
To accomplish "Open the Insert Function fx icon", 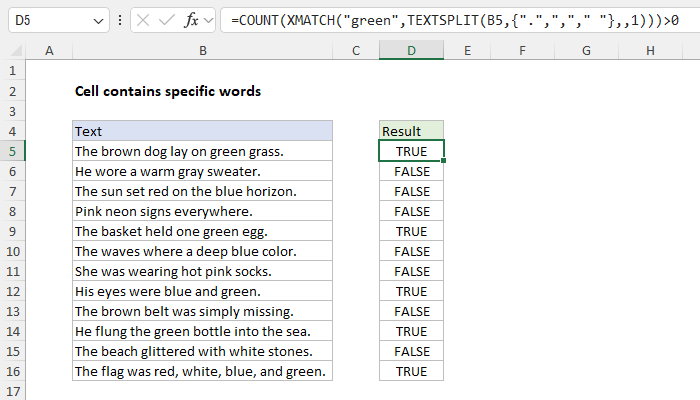I will click(x=192, y=20).
